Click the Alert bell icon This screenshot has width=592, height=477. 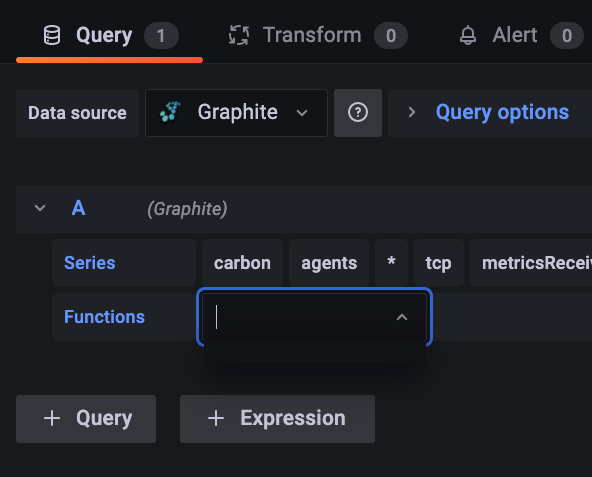[468, 36]
